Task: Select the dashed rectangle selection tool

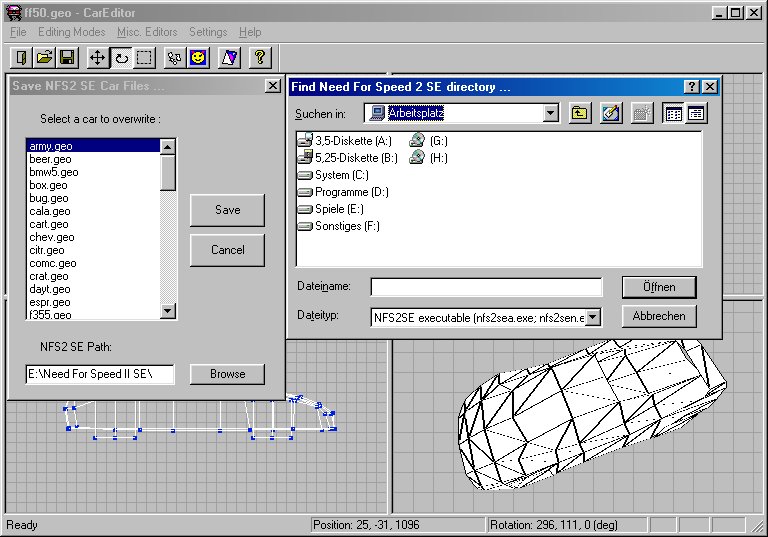Action: (144, 58)
